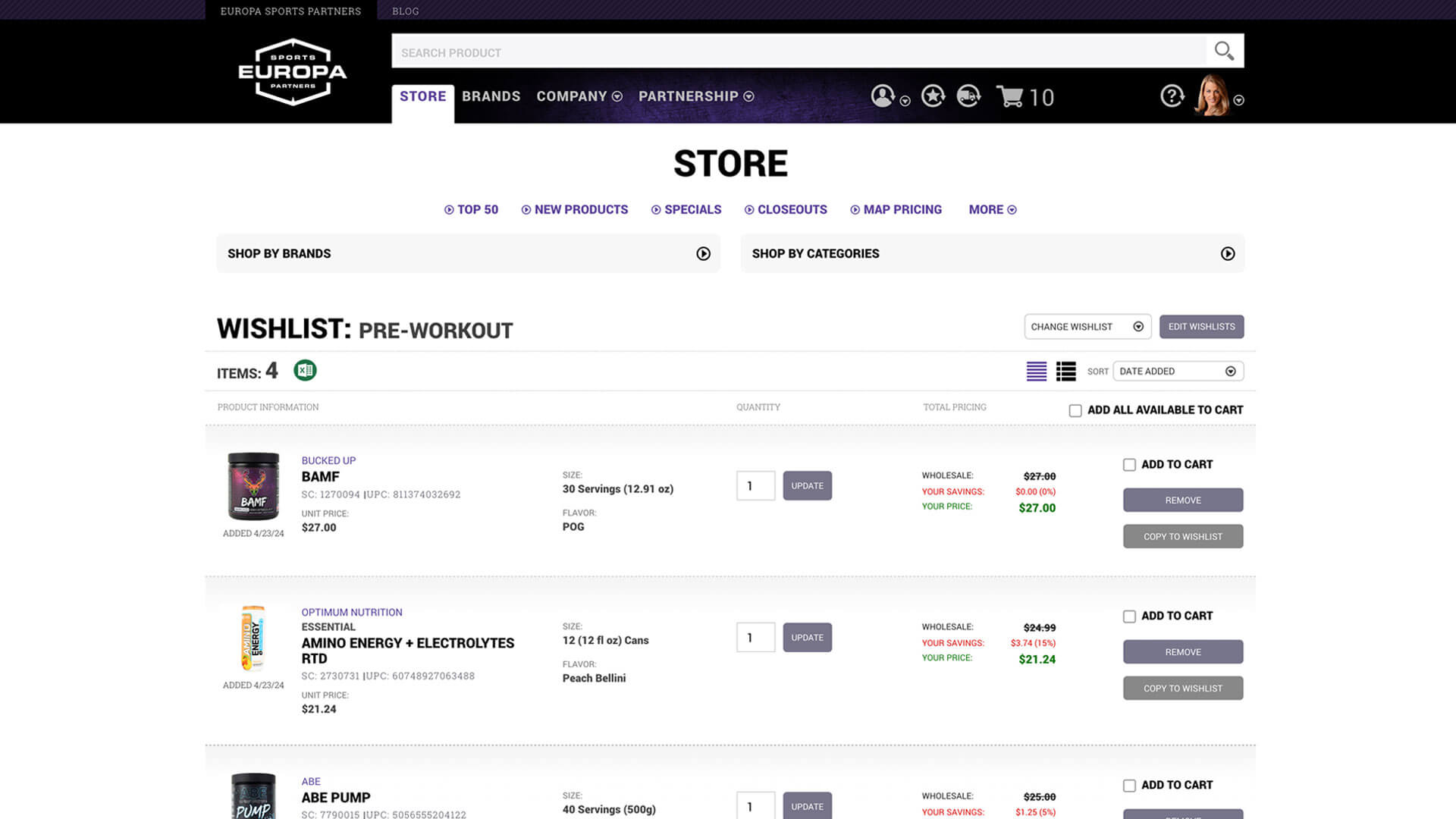
Task: Export wishlist via Excel icon
Action: [305, 370]
